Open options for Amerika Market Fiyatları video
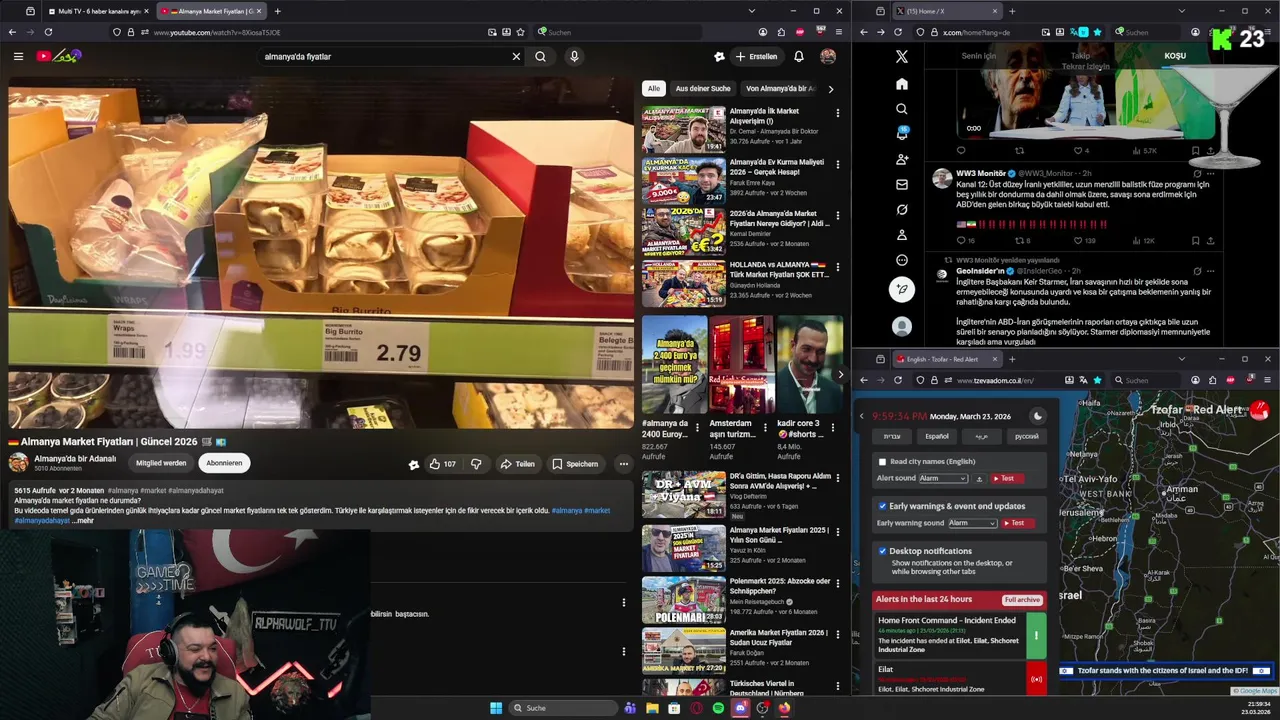Viewport: 1280px width, 720px height. click(838, 634)
